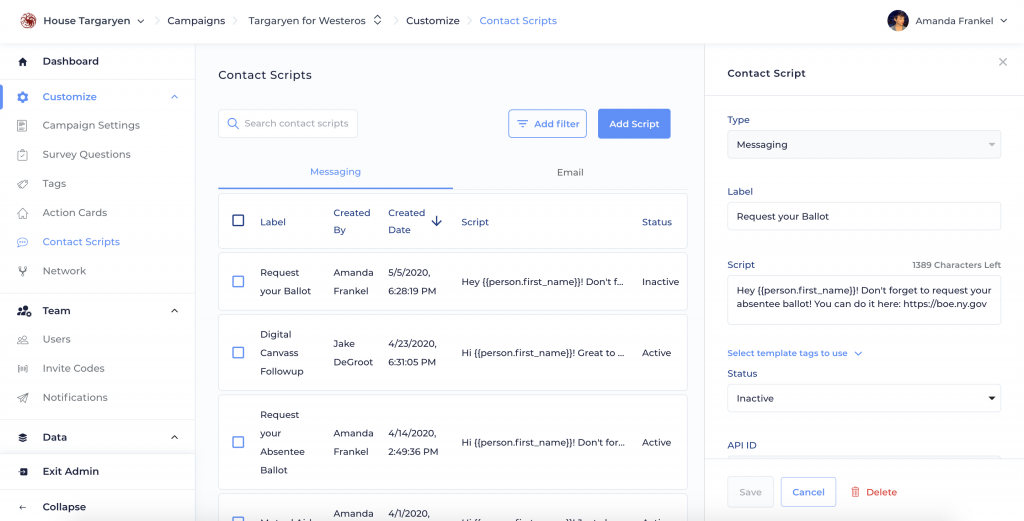Click the Add Script button

pos(634,124)
